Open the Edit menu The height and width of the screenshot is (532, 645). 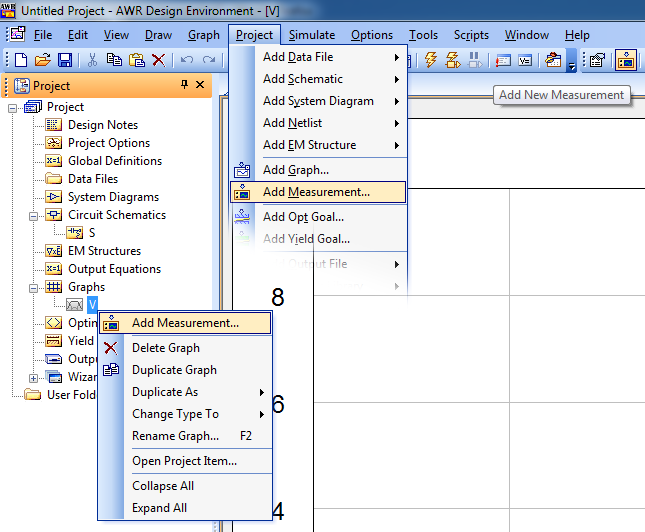(77, 35)
